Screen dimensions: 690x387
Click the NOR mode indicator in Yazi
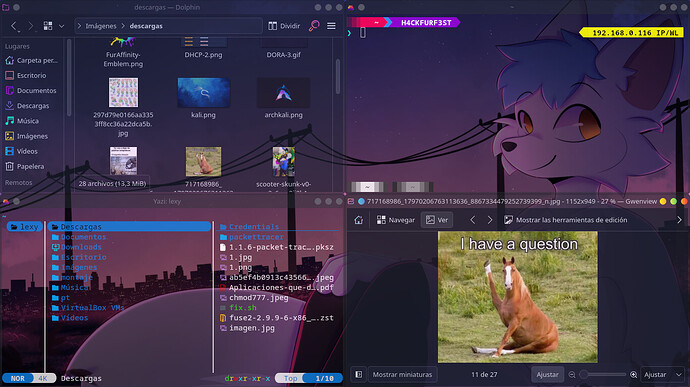pyautogui.click(x=18, y=378)
